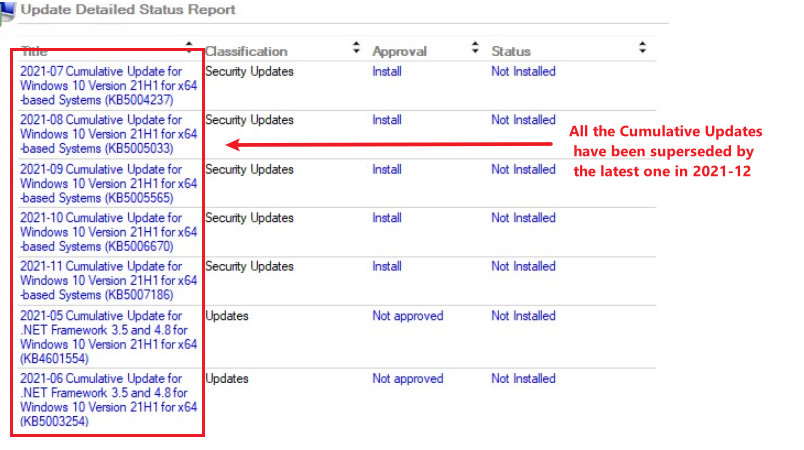Click the Install approval for KB5004237

pyautogui.click(x=387, y=71)
